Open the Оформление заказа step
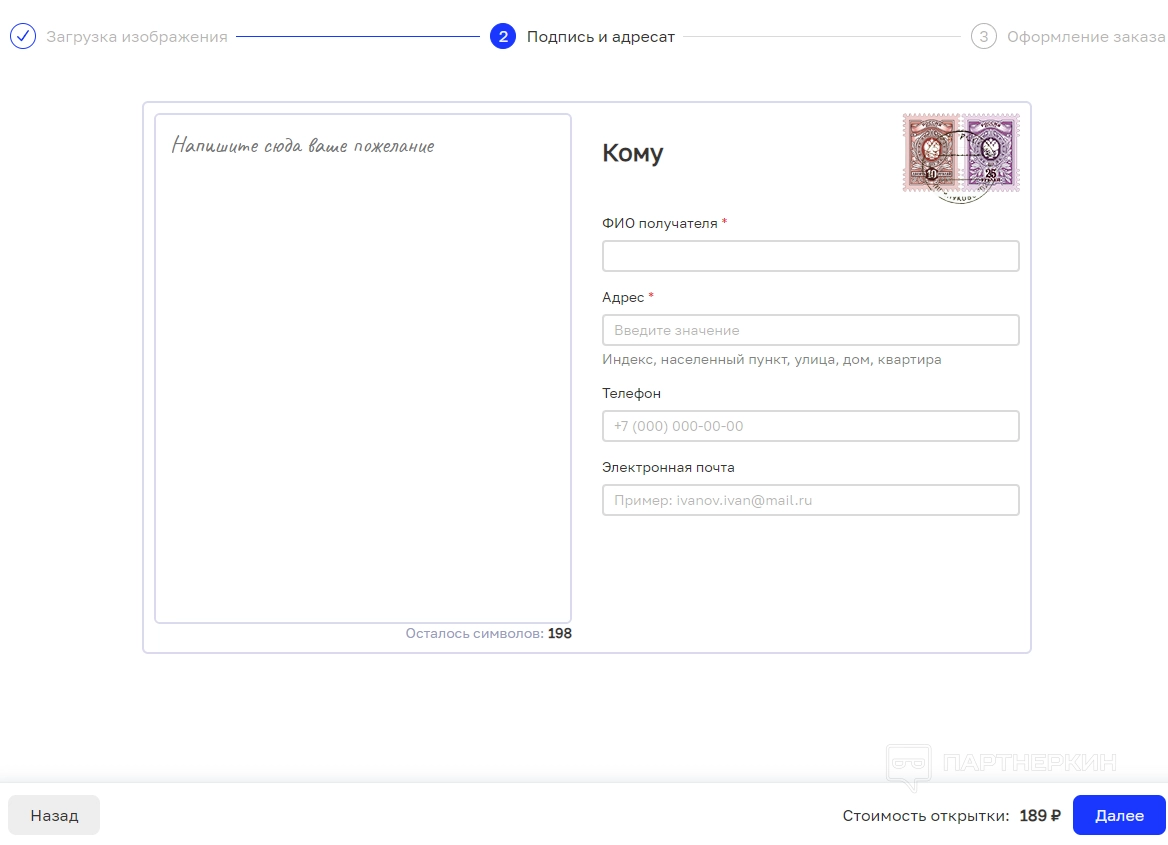1168x845 pixels. (x=1086, y=37)
